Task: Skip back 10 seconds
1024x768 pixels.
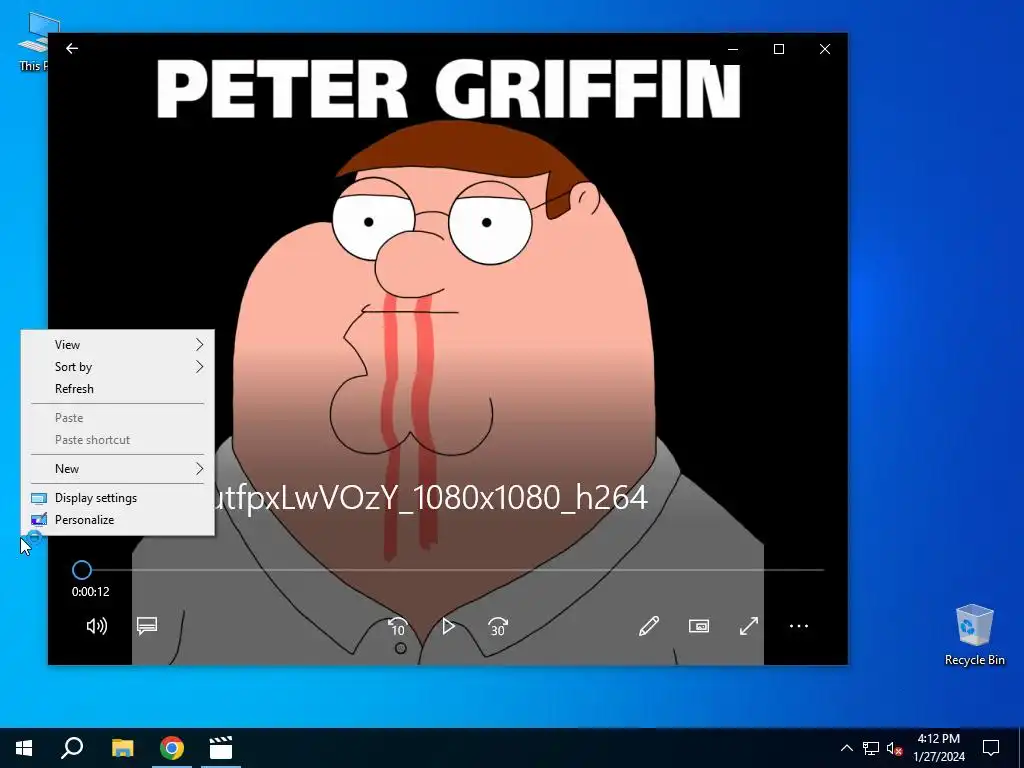Action: coord(398,626)
